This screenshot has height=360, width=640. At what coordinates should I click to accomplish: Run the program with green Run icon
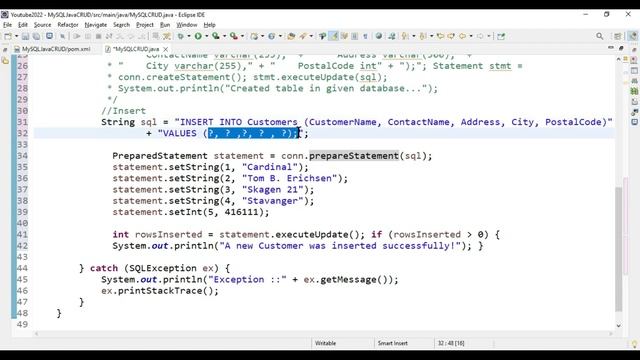tap(198, 36)
